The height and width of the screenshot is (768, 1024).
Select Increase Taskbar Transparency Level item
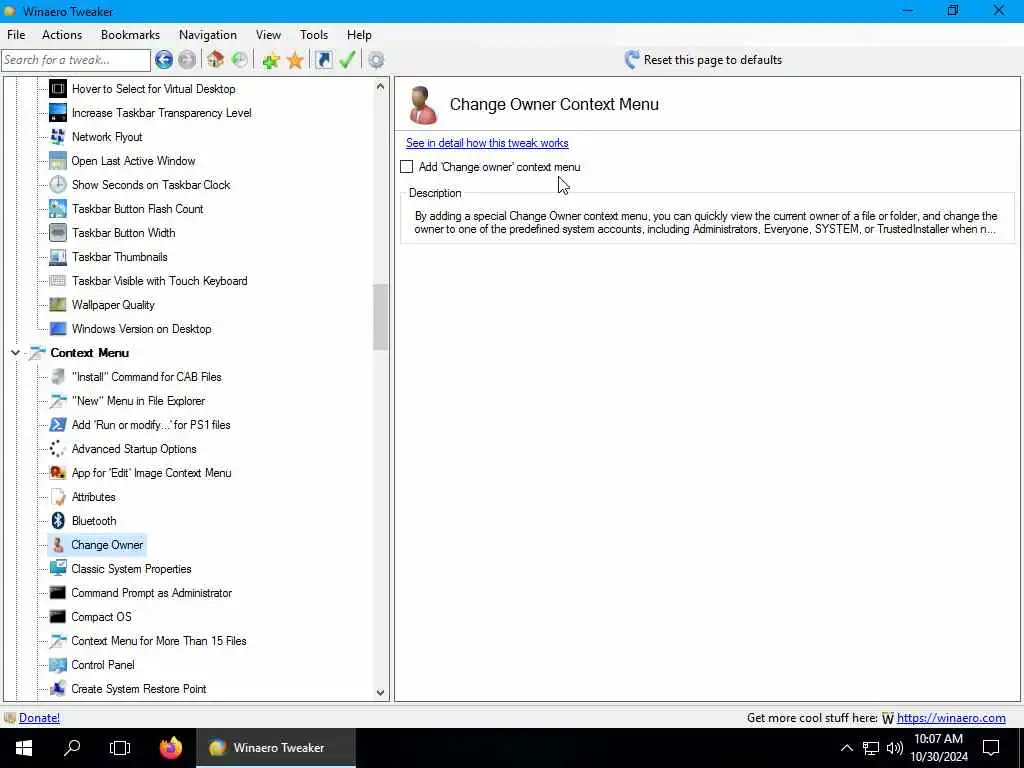click(161, 113)
